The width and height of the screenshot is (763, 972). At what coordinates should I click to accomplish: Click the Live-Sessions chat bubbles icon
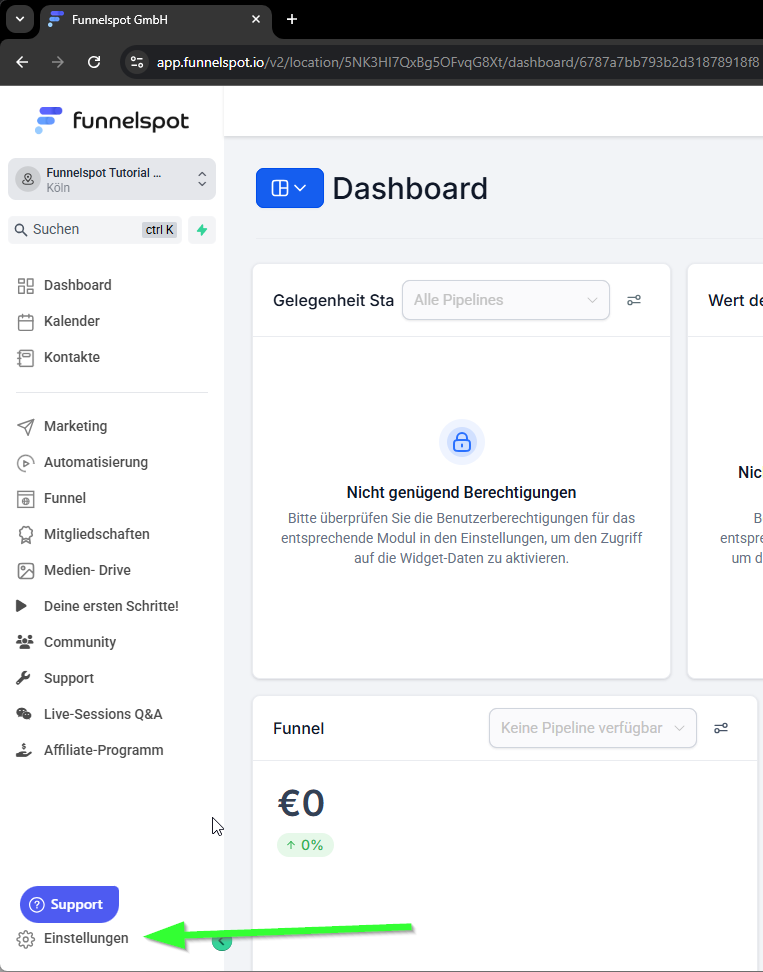(24, 714)
